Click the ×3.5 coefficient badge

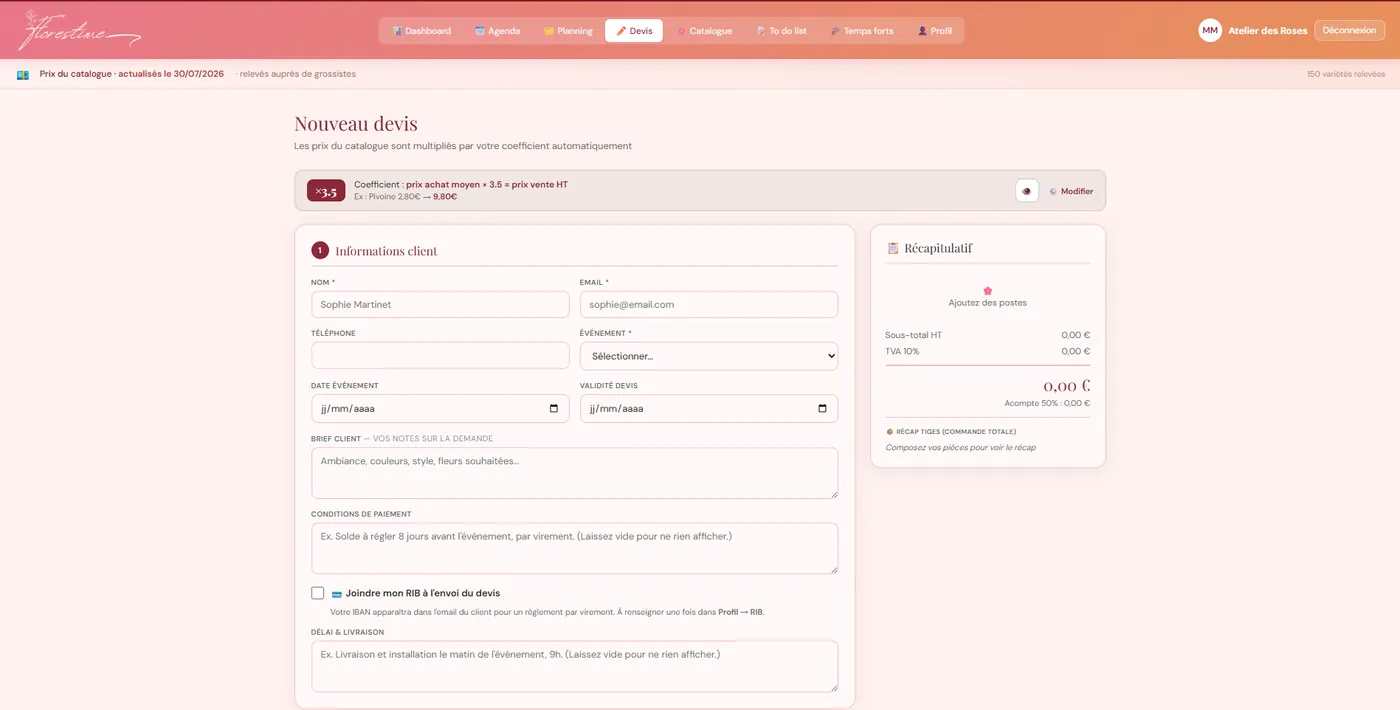(x=326, y=191)
